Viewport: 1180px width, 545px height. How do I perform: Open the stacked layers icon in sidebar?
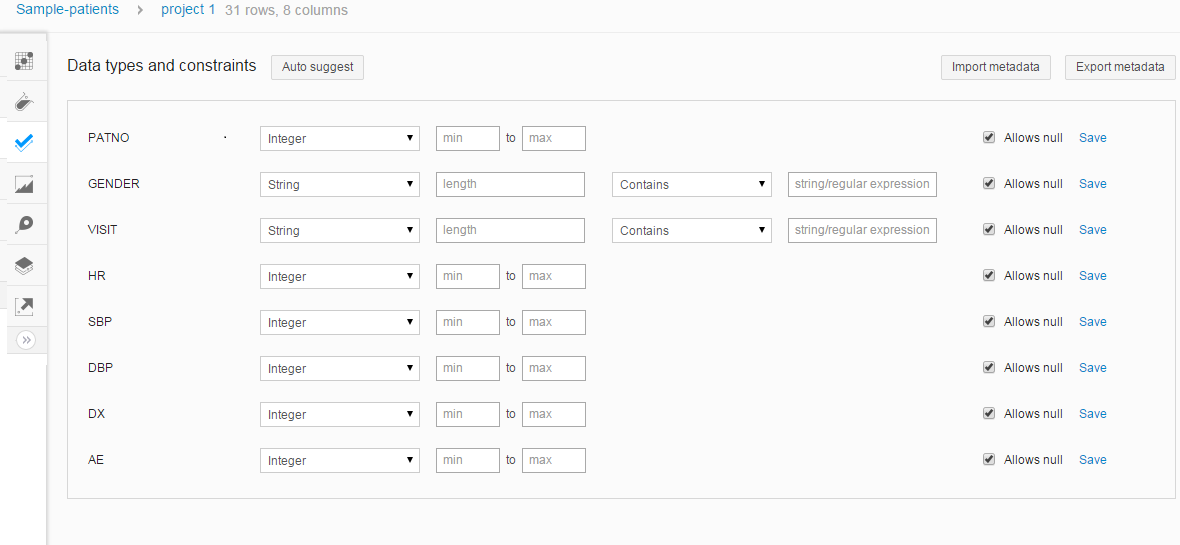[x=24, y=265]
